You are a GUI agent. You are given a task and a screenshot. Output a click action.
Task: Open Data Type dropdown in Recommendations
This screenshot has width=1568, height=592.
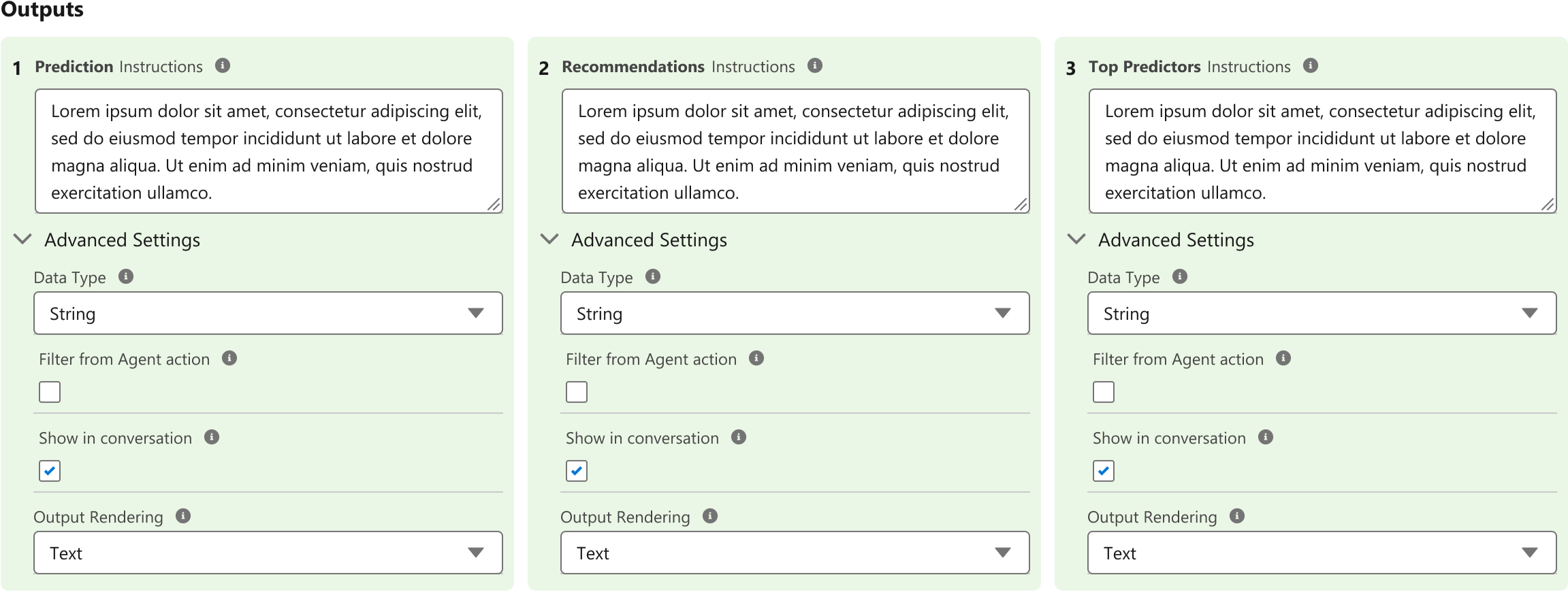(795, 314)
